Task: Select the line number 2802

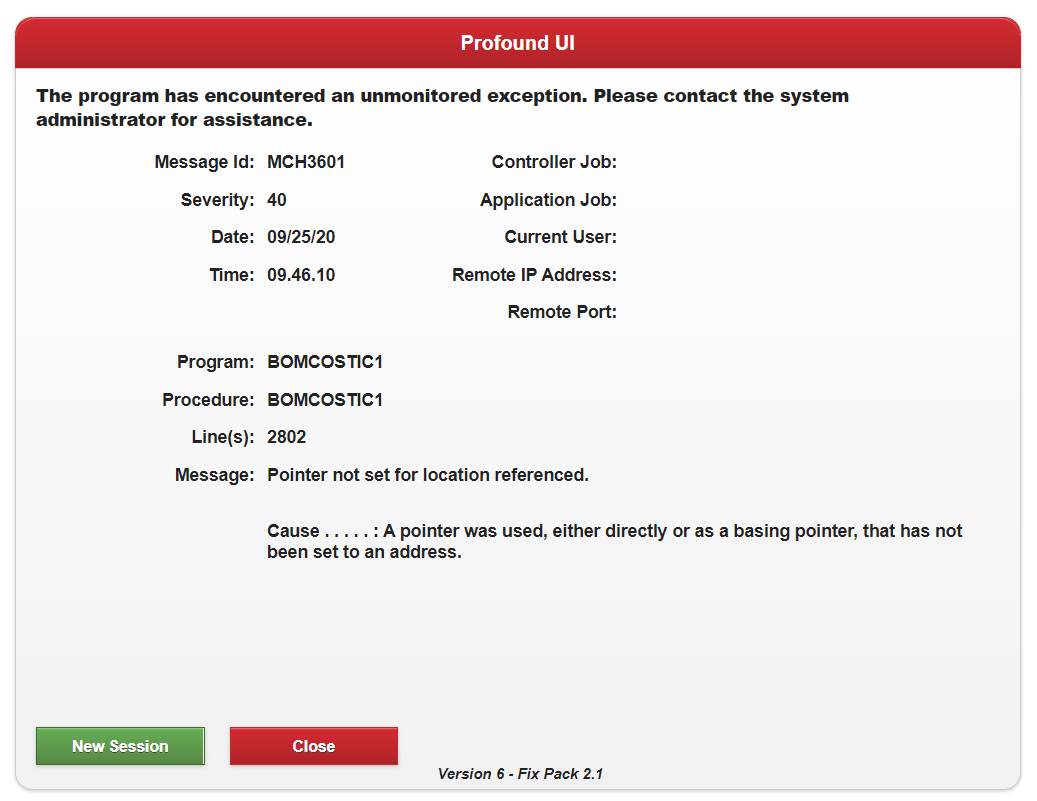Action: 286,437
